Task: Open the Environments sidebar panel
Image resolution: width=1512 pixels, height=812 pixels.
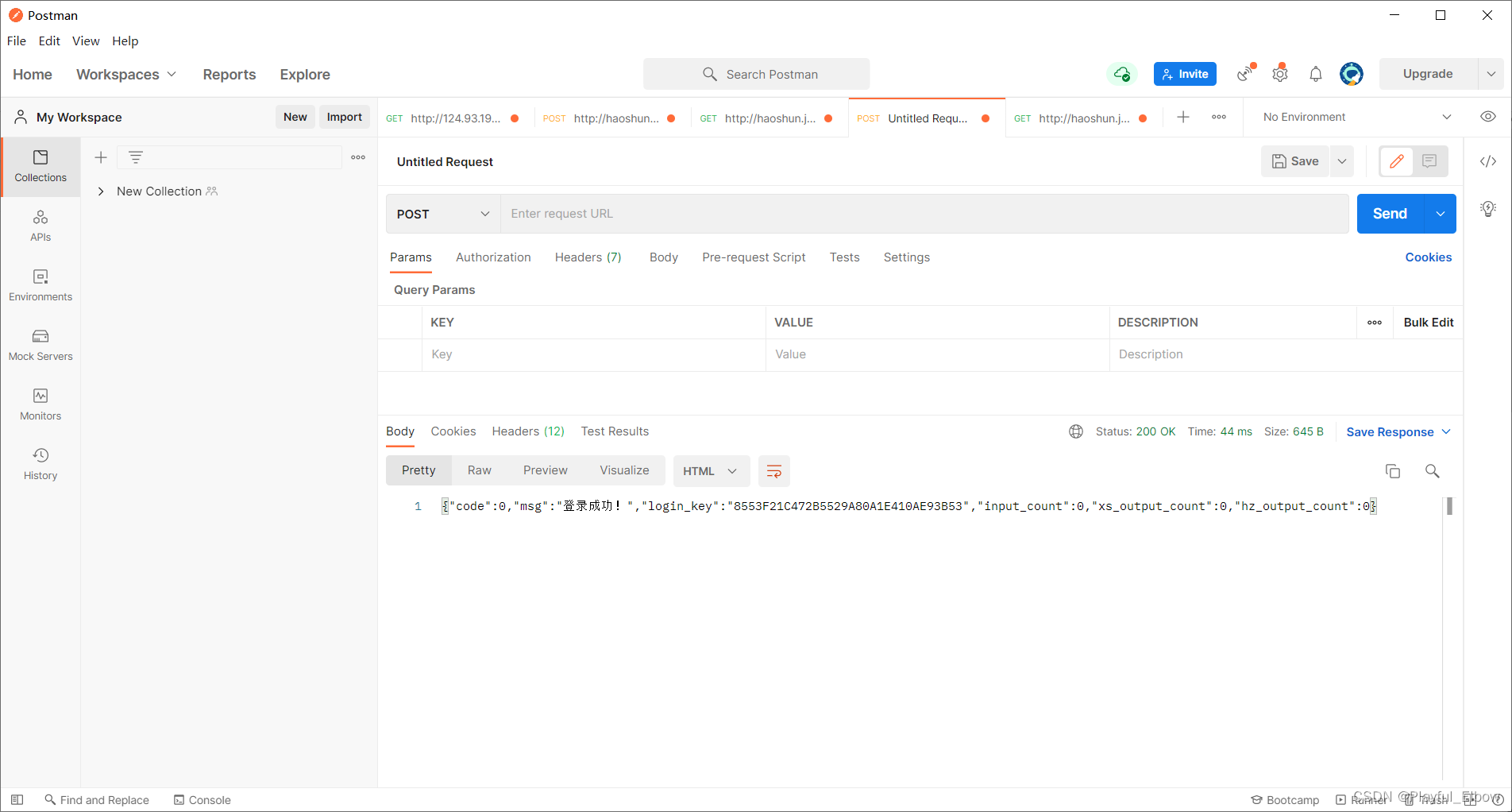Action: [x=40, y=286]
